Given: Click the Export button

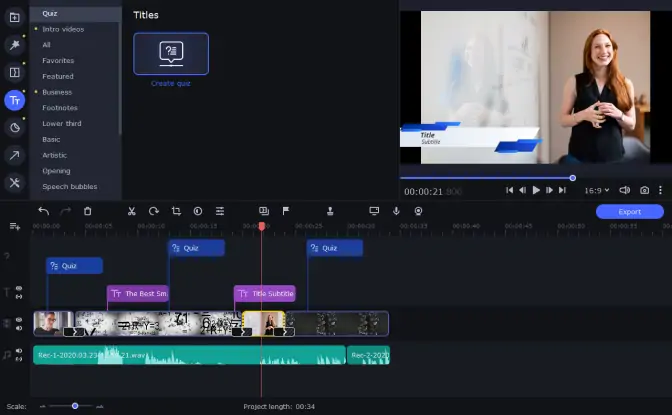Looking at the screenshot, I should [x=630, y=212].
